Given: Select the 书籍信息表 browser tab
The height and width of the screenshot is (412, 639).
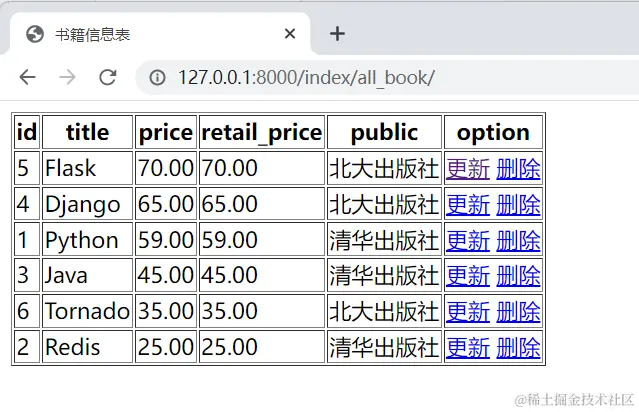Looking at the screenshot, I should 159,34.
